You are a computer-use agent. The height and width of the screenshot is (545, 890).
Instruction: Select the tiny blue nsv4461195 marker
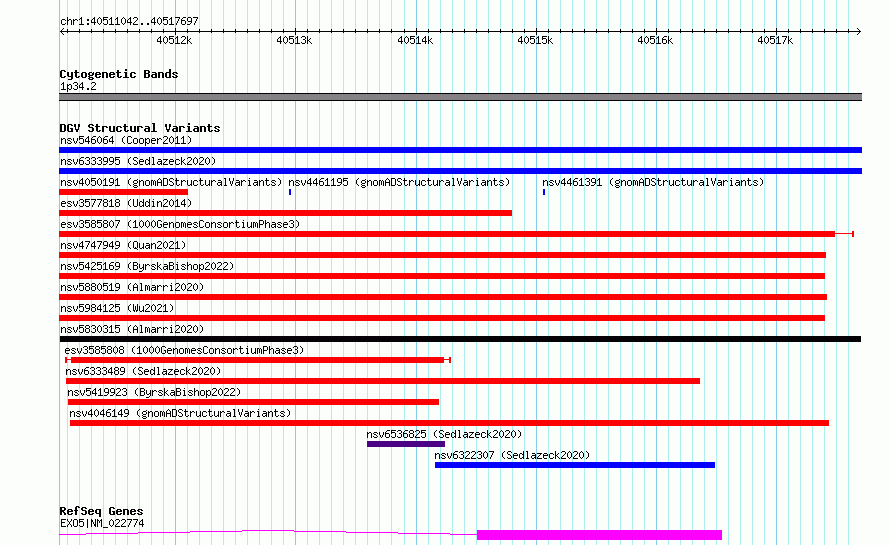click(x=290, y=192)
